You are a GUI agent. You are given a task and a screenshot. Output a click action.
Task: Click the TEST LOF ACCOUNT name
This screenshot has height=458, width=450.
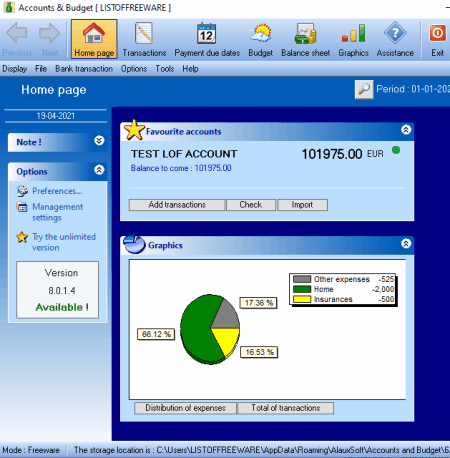[184, 154]
